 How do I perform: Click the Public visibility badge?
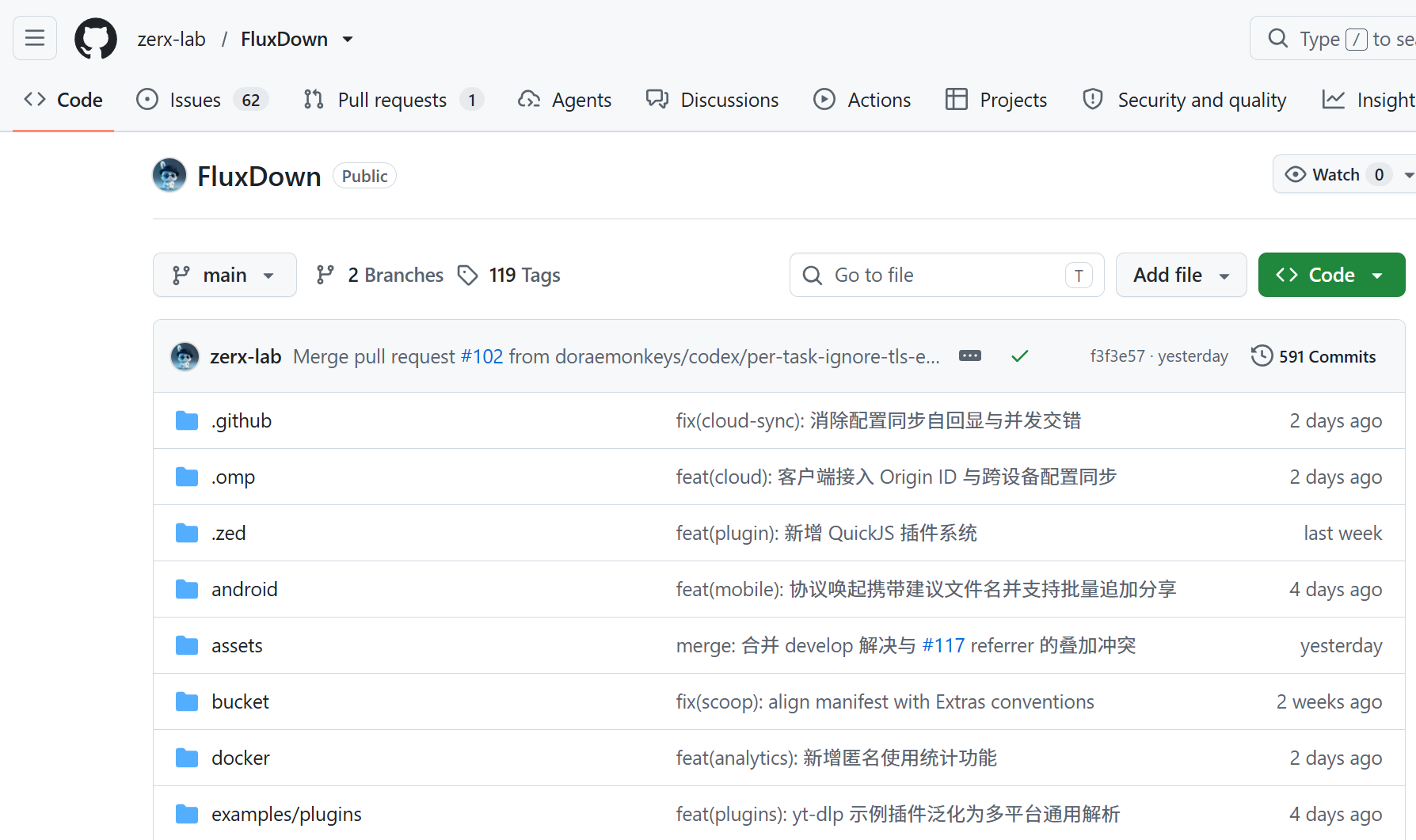tap(364, 176)
